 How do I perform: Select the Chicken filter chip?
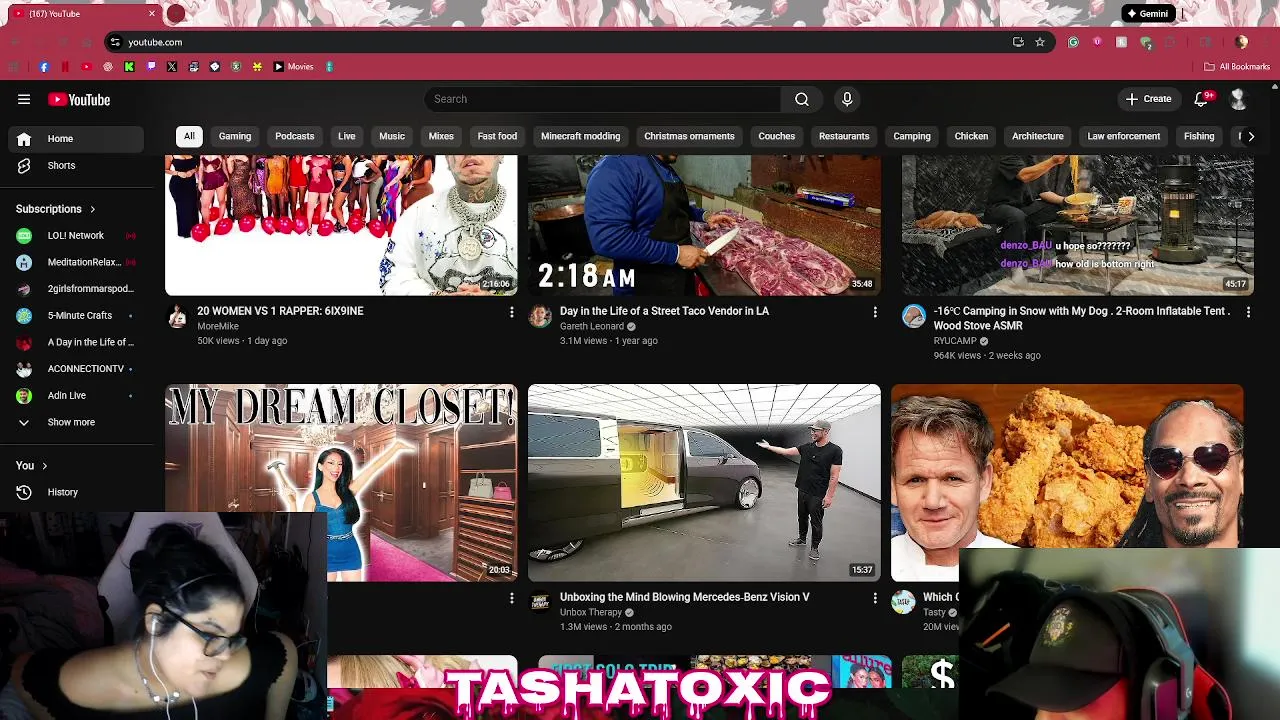coord(971,136)
